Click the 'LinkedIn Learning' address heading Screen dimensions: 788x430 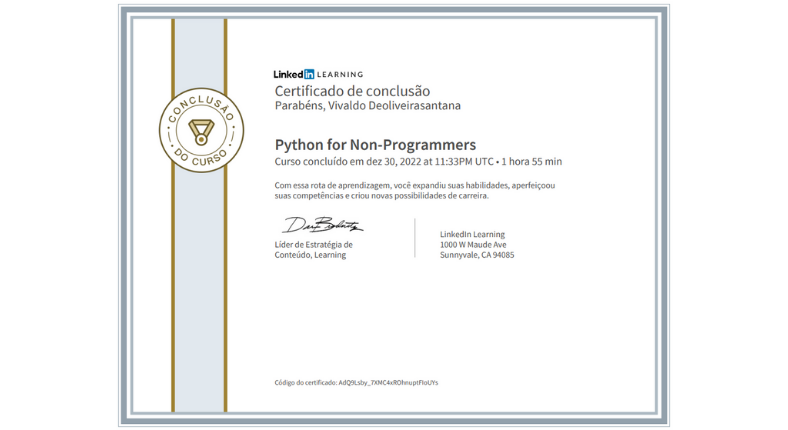pyautogui.click(x=472, y=234)
